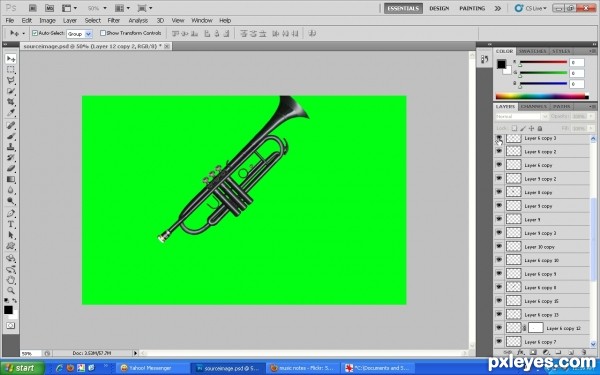
Task: Expand more workspaces with double-arrow
Action: click(497, 8)
